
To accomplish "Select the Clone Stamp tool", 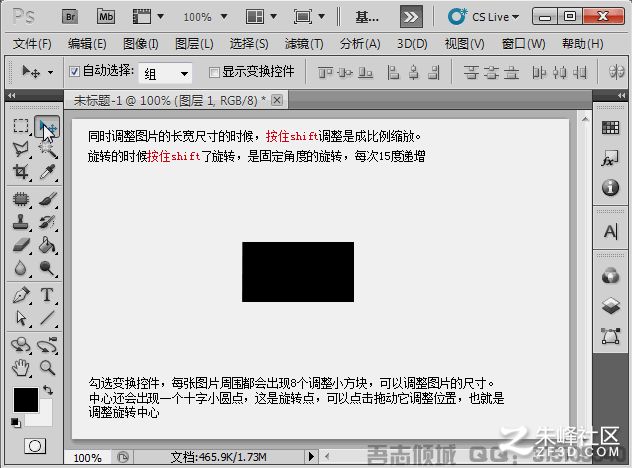I will point(21,222).
